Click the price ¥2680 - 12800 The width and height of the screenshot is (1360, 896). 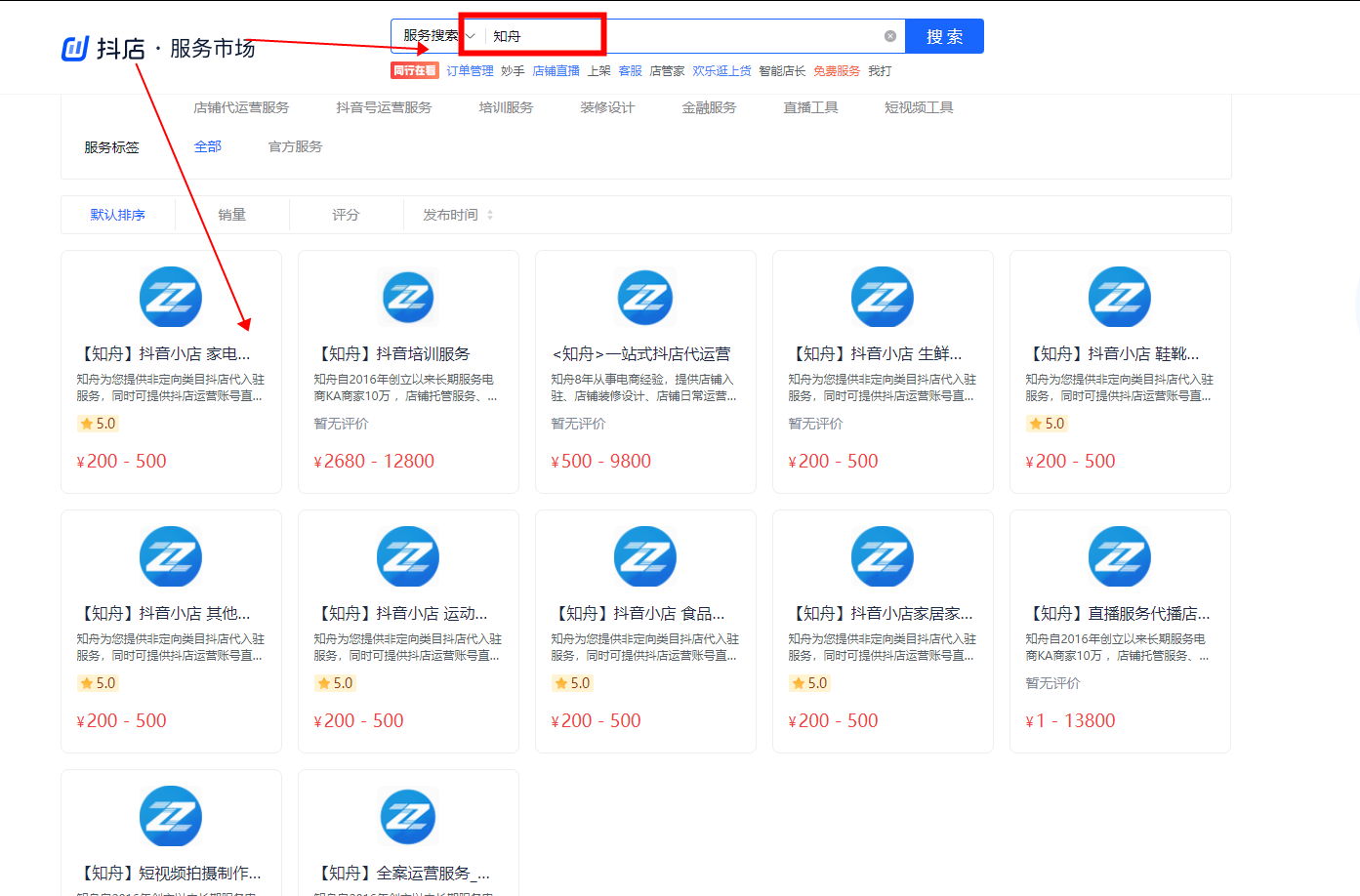(x=374, y=461)
